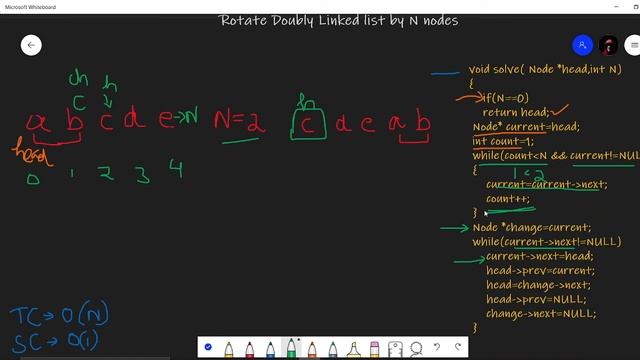Open the ruler tool
This screenshot has width=640, height=360.
click(x=395, y=349)
